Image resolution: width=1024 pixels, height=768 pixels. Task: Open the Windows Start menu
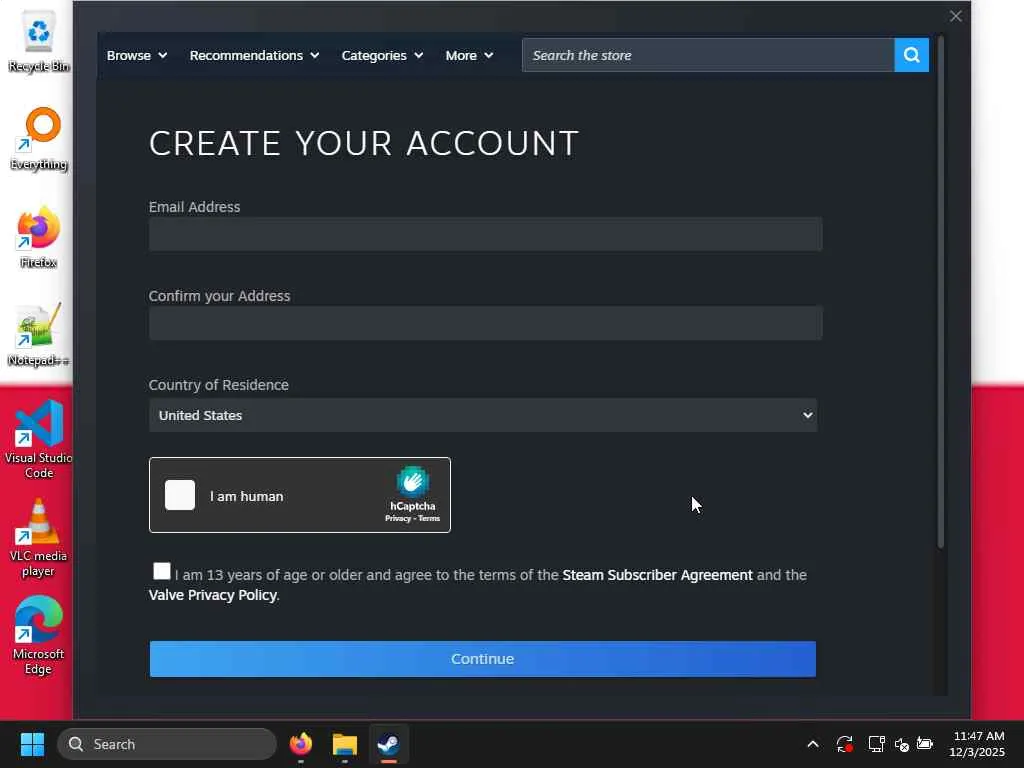click(x=32, y=744)
